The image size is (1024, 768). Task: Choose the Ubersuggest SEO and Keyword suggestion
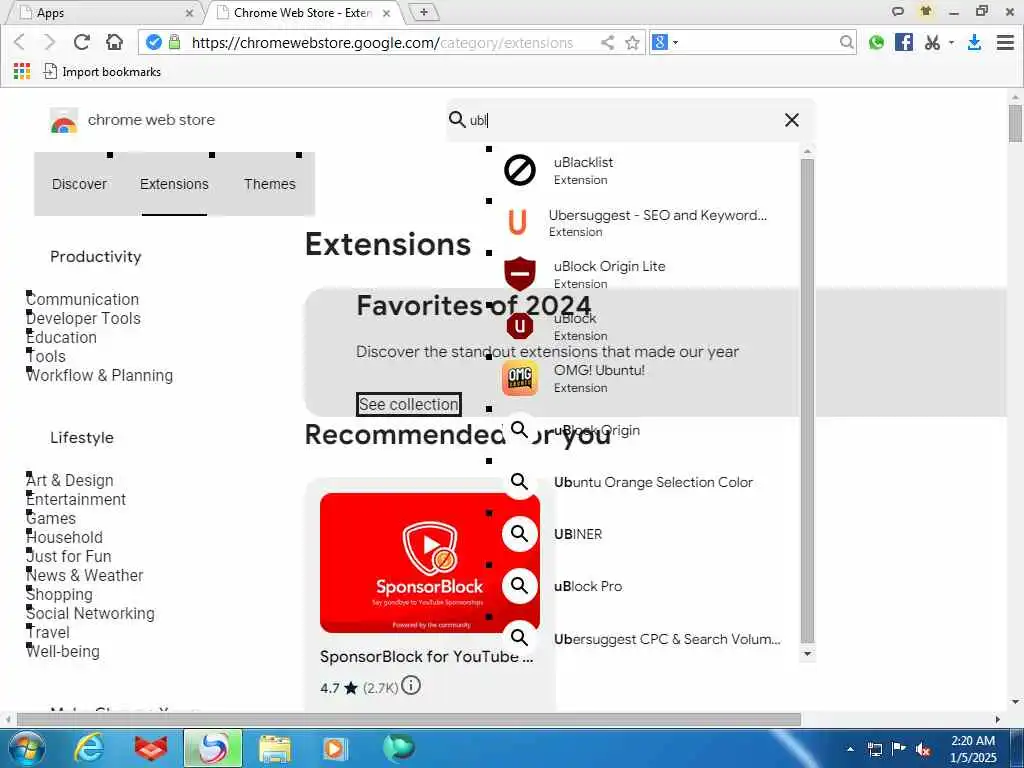click(643, 223)
